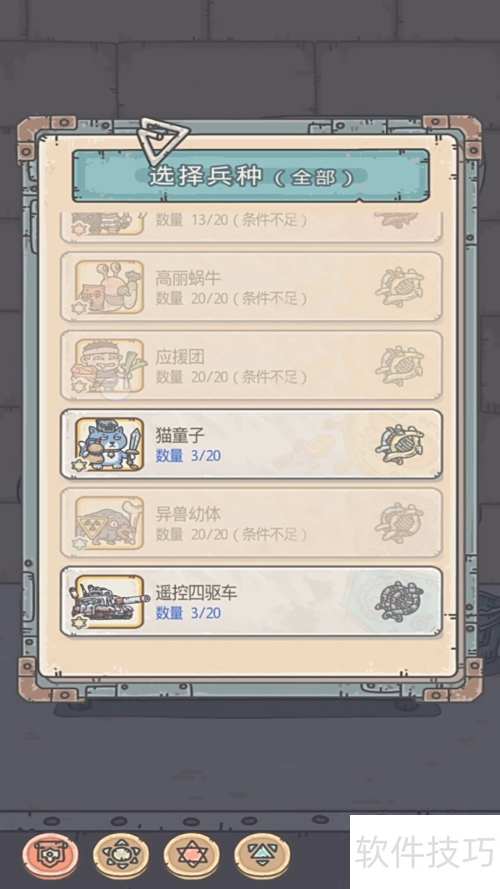This screenshot has width=500, height=889.
Task: Tap the 遥控四驱车 tank avatar icon
Action: [108, 602]
